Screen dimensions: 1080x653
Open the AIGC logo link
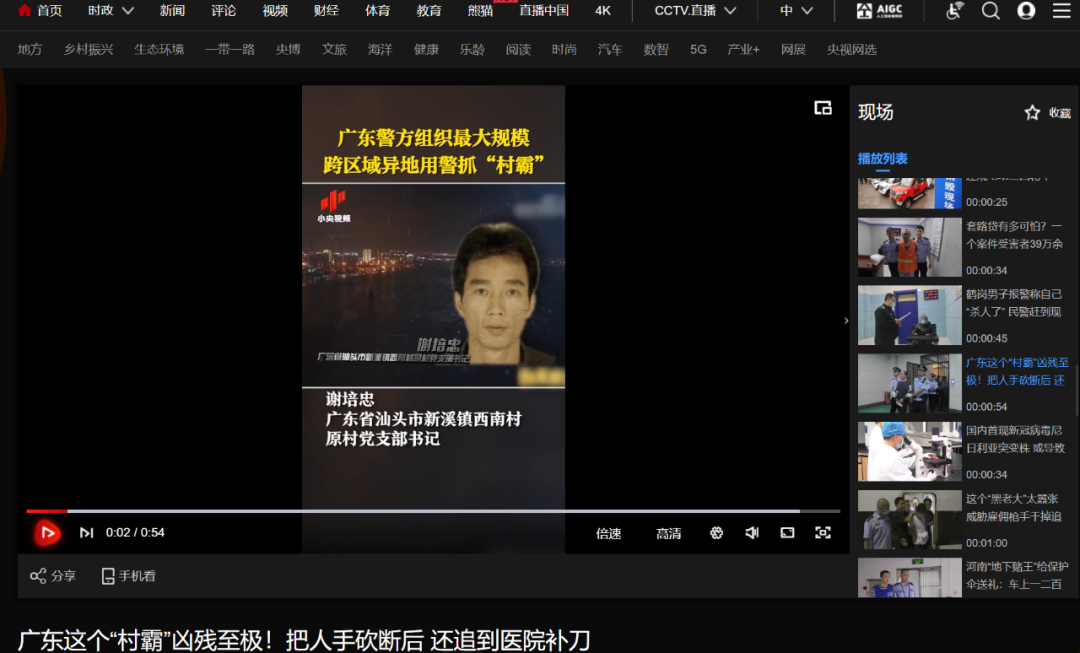(878, 11)
